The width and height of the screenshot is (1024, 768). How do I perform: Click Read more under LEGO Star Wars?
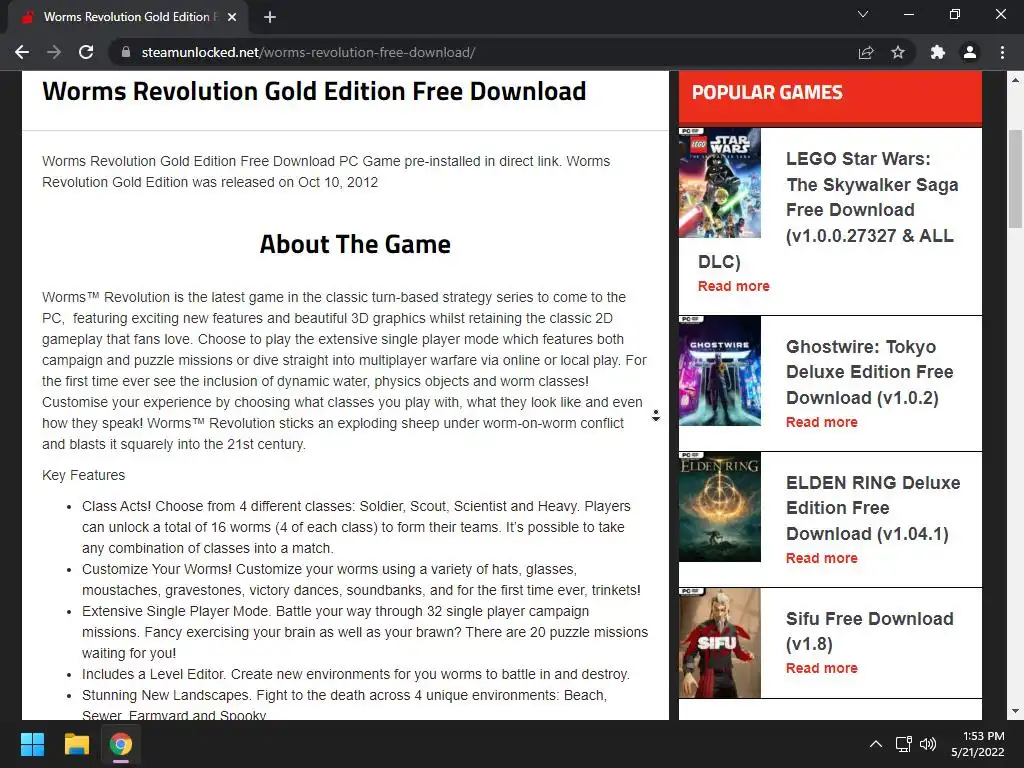point(733,286)
